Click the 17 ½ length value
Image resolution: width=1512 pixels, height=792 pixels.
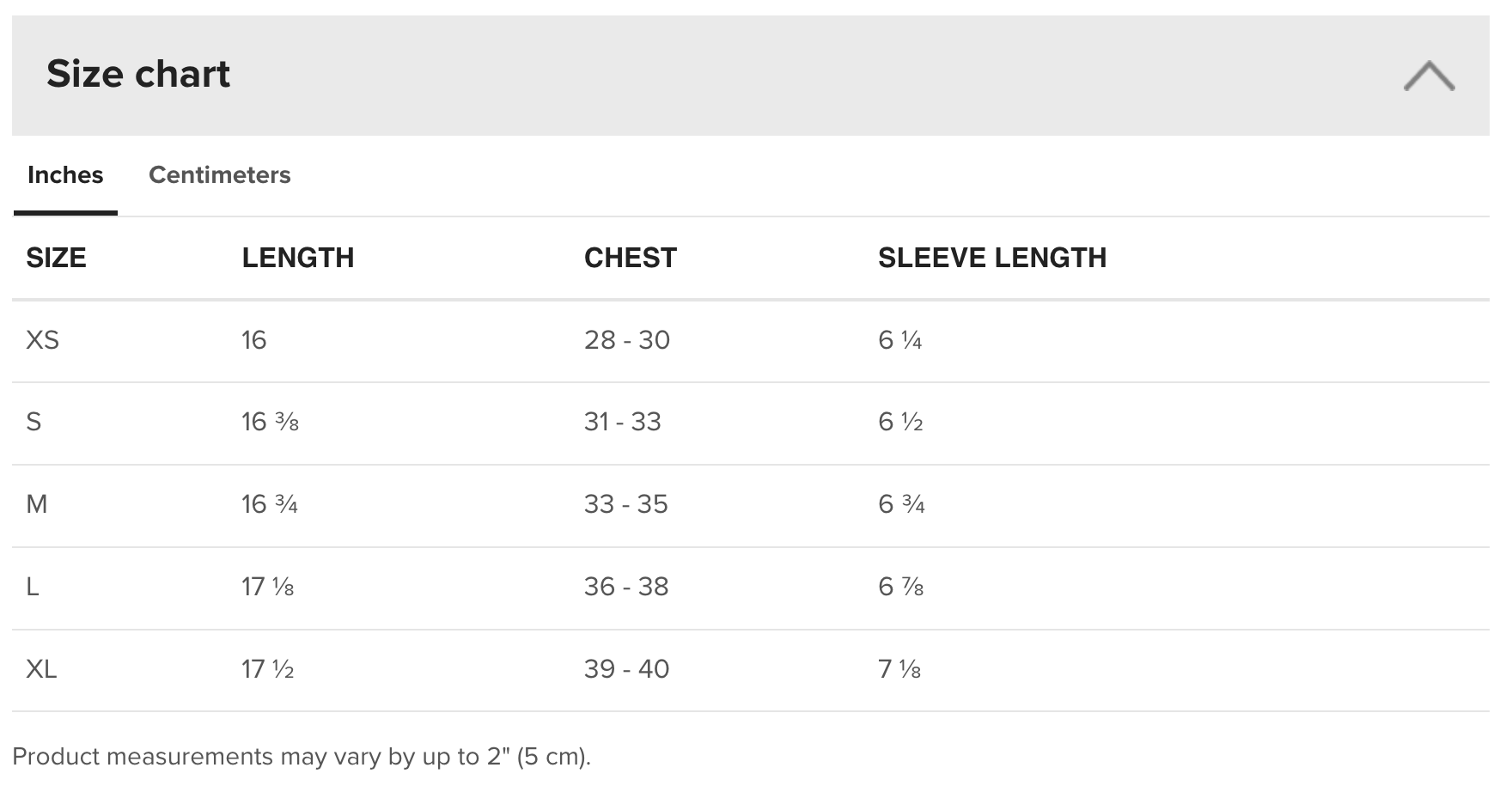[268, 669]
